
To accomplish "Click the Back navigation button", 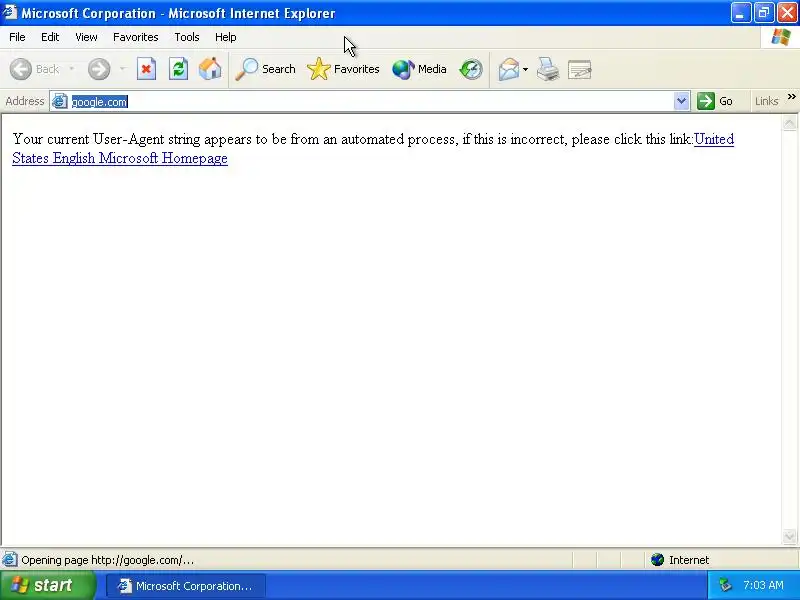I will 35,69.
